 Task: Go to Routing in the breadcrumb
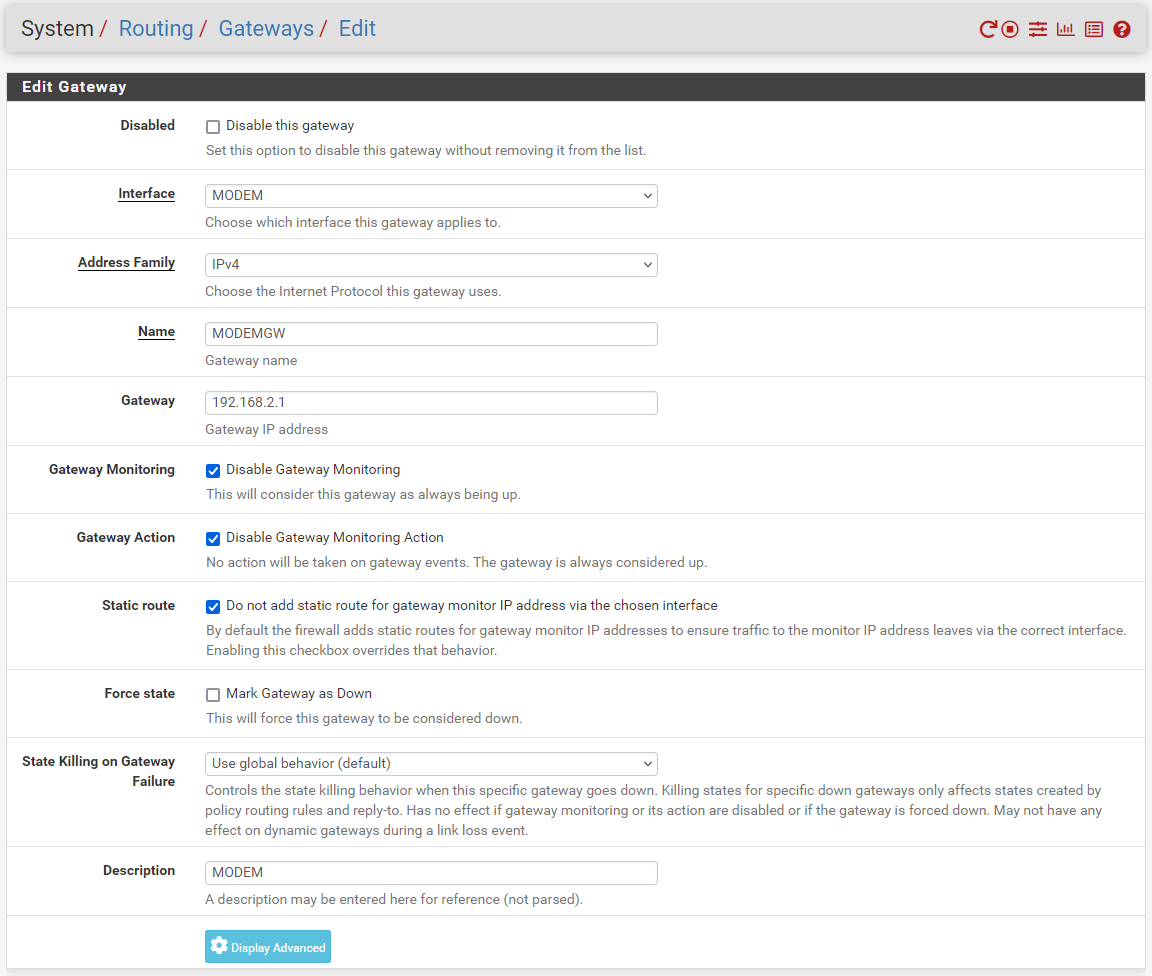click(156, 29)
